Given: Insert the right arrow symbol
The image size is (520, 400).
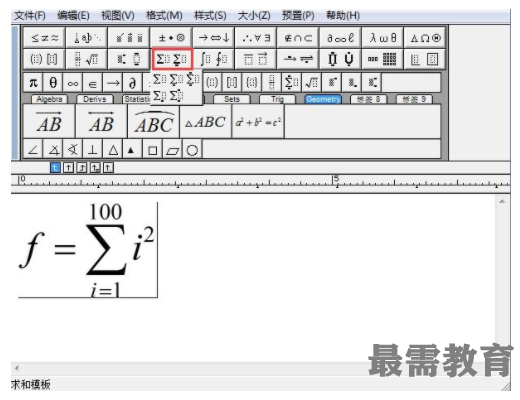Looking at the screenshot, I should (113, 82).
